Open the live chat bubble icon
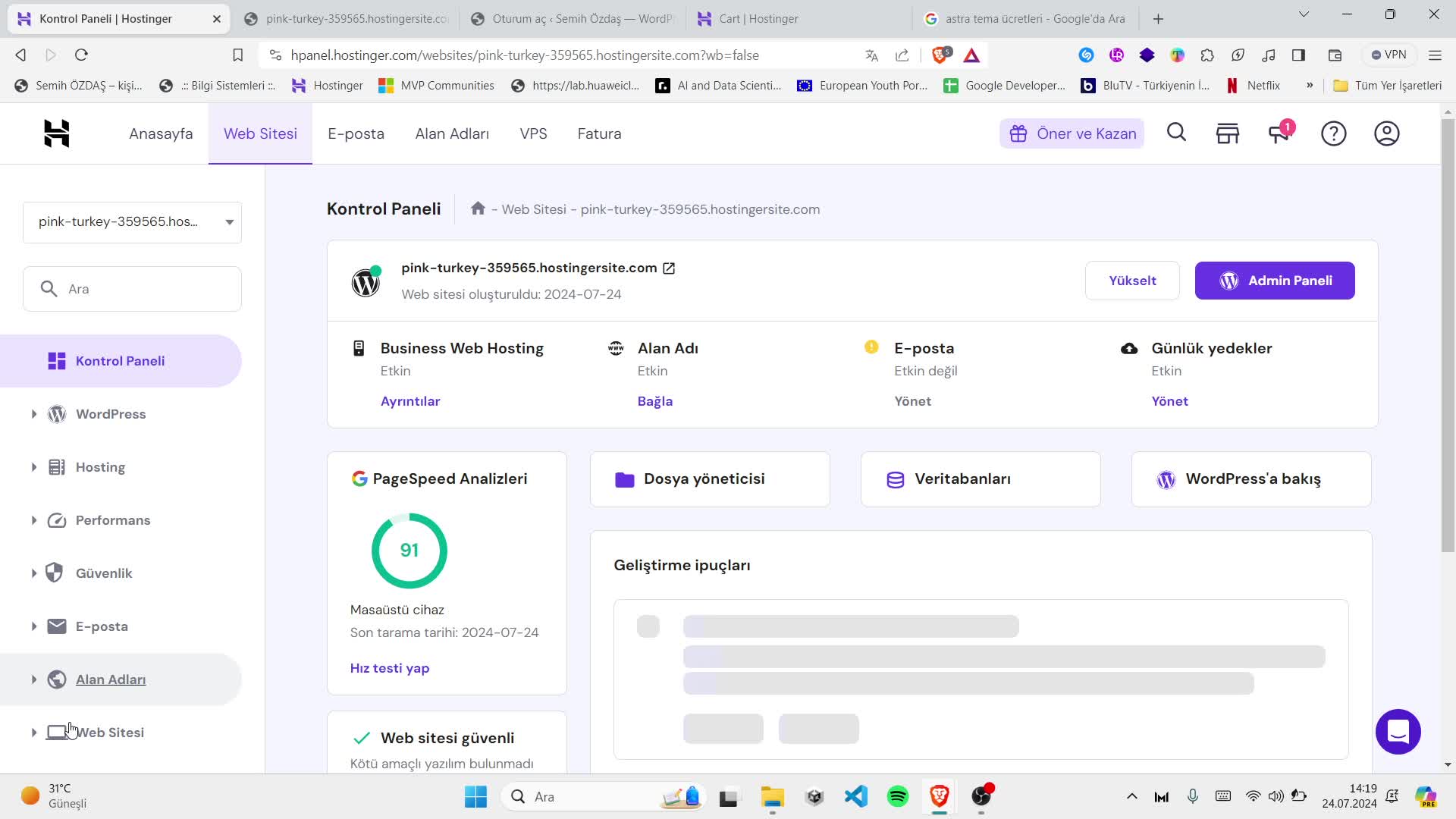Image resolution: width=1456 pixels, height=819 pixels. pyautogui.click(x=1398, y=732)
